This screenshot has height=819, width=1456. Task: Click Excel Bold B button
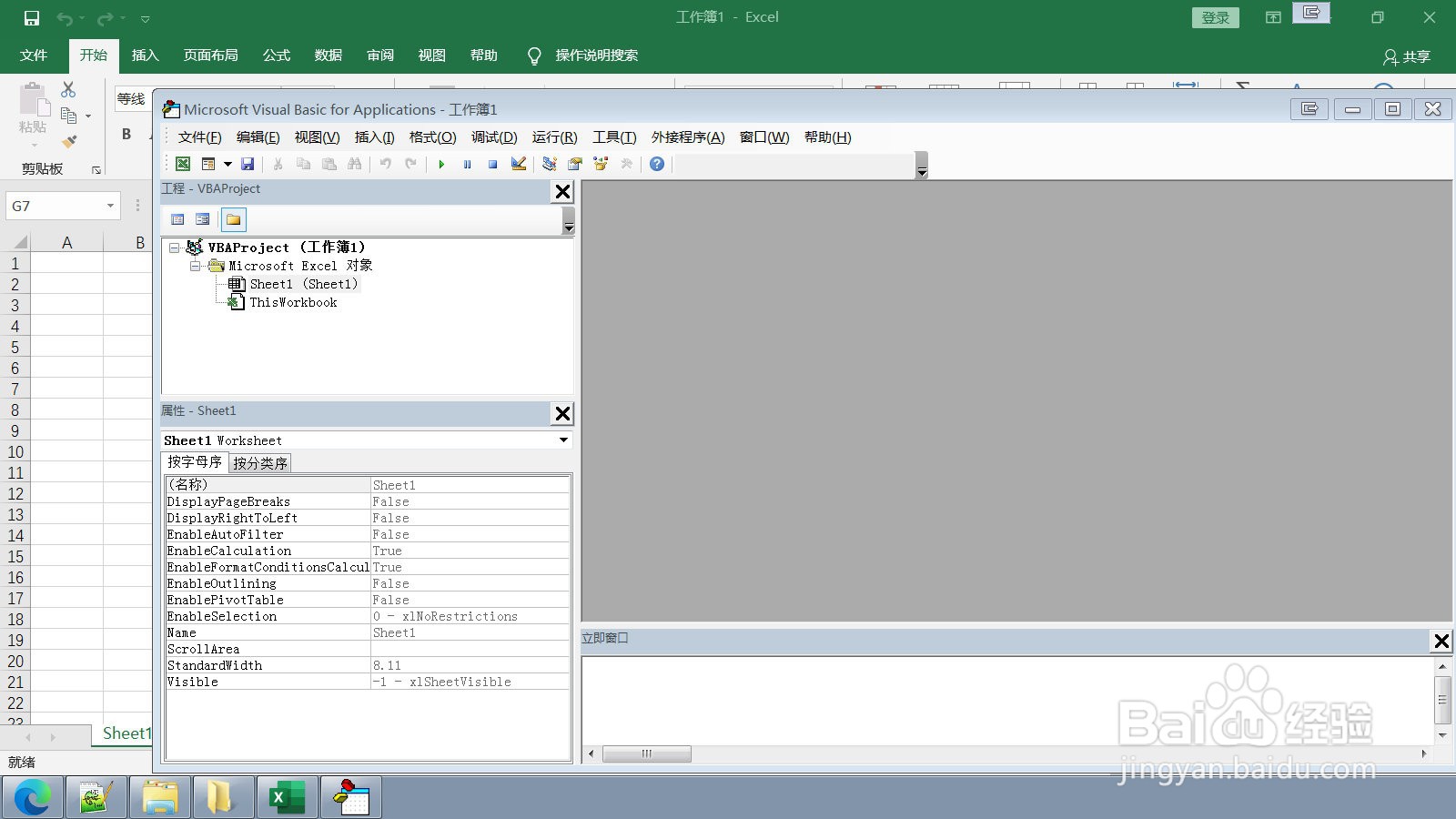[126, 134]
